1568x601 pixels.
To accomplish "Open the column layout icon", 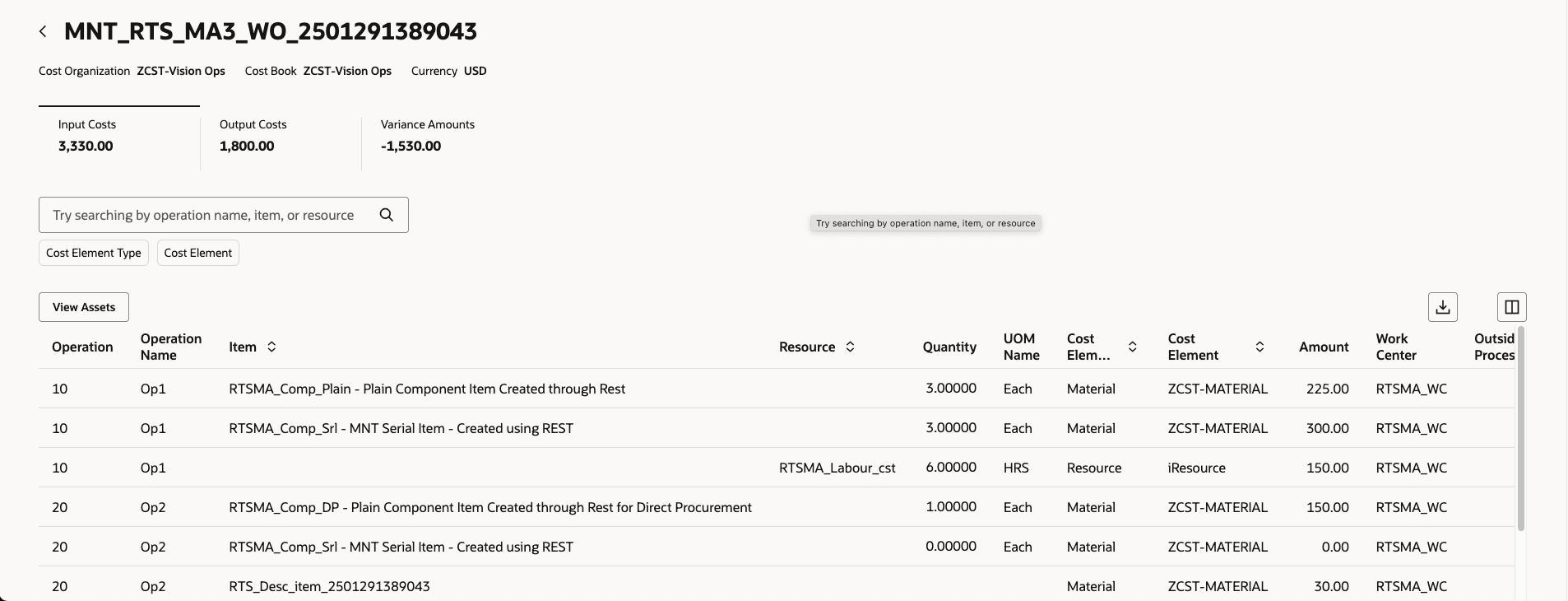I will (1511, 307).
